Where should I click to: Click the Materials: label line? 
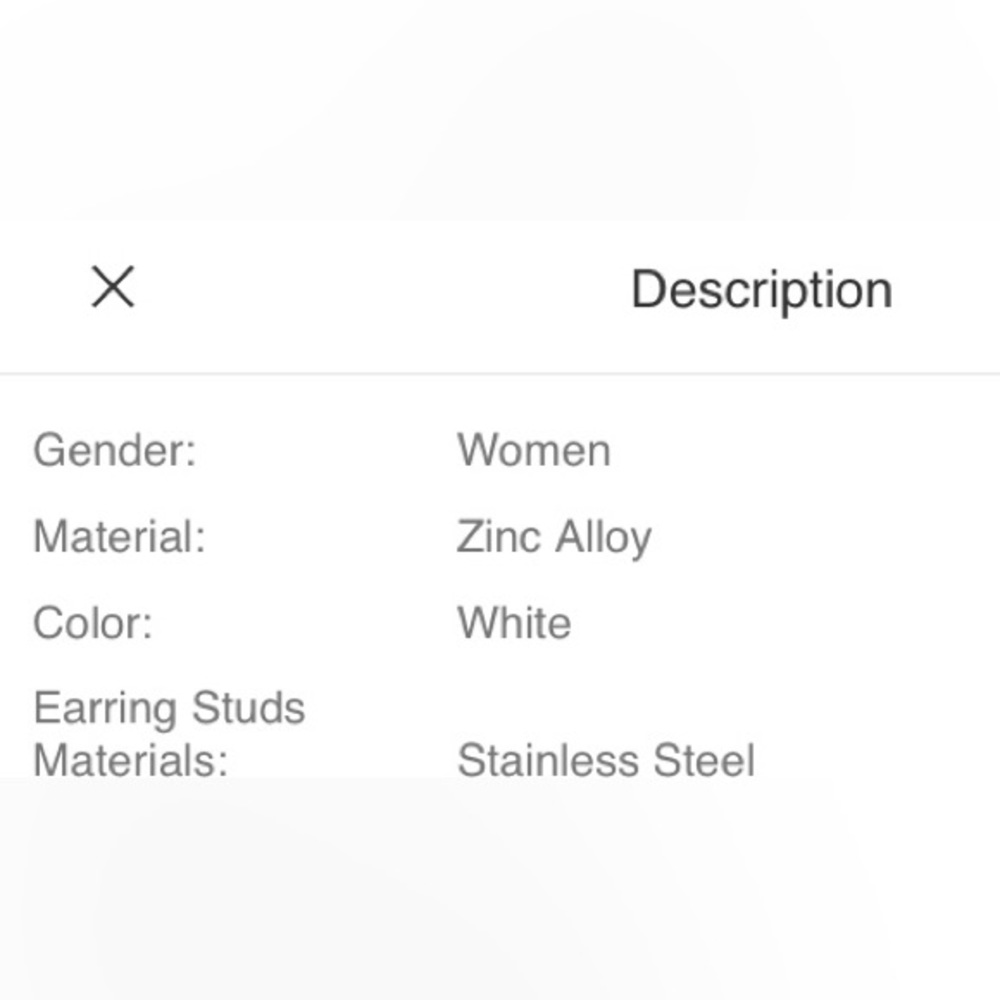coord(131,760)
